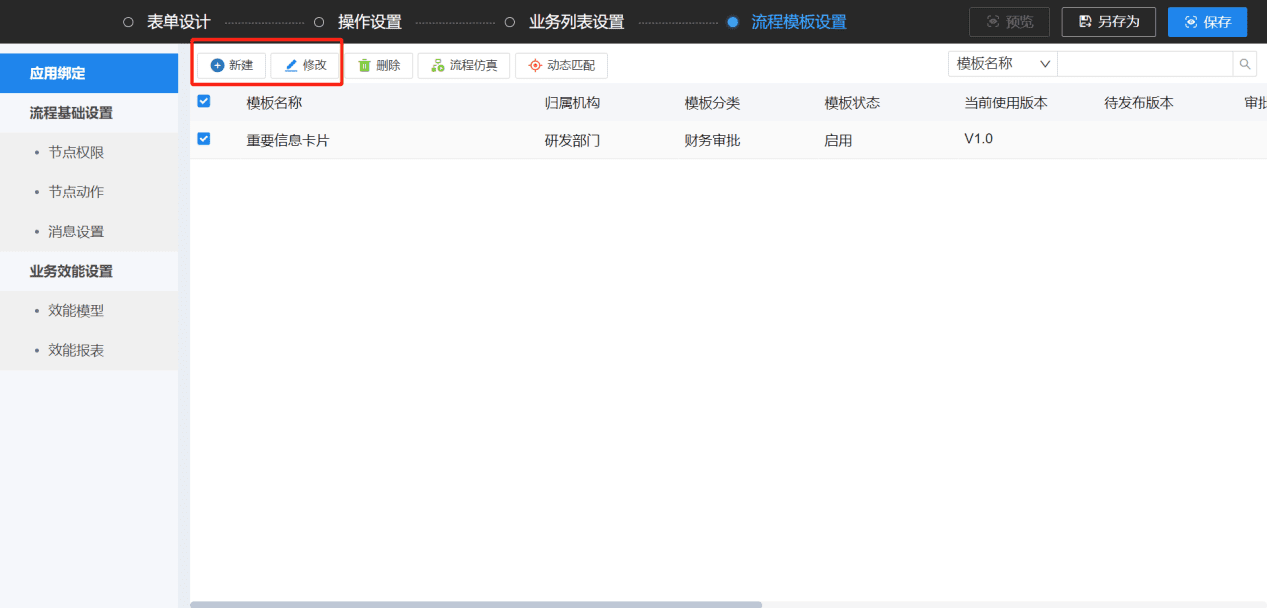Go to the 操作设置 step

[370, 22]
